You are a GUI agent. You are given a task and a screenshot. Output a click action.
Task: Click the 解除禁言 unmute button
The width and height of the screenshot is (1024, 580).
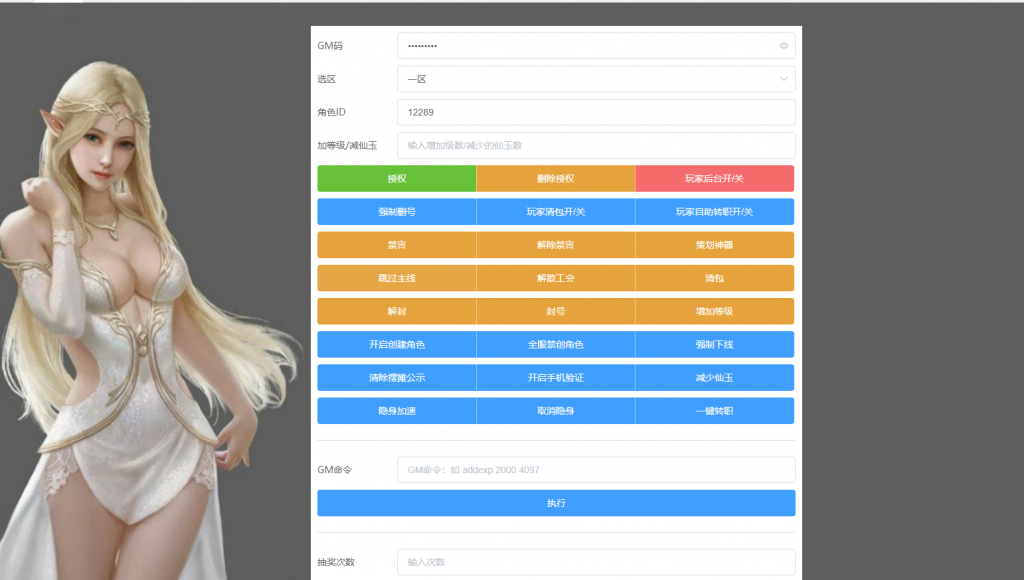point(555,244)
